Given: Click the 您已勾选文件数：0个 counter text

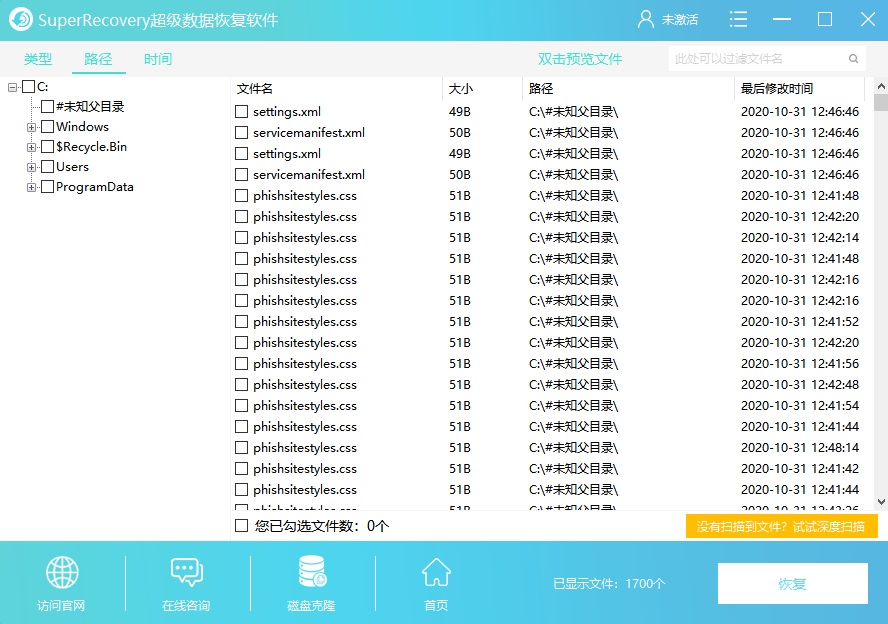Looking at the screenshot, I should point(322,526).
